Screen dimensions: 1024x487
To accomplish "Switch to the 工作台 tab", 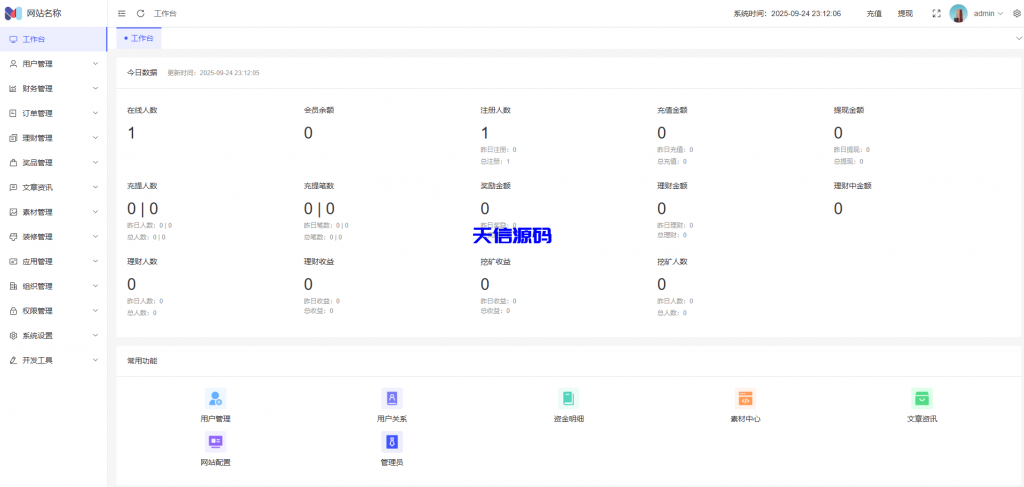I will pyautogui.click(x=139, y=38).
